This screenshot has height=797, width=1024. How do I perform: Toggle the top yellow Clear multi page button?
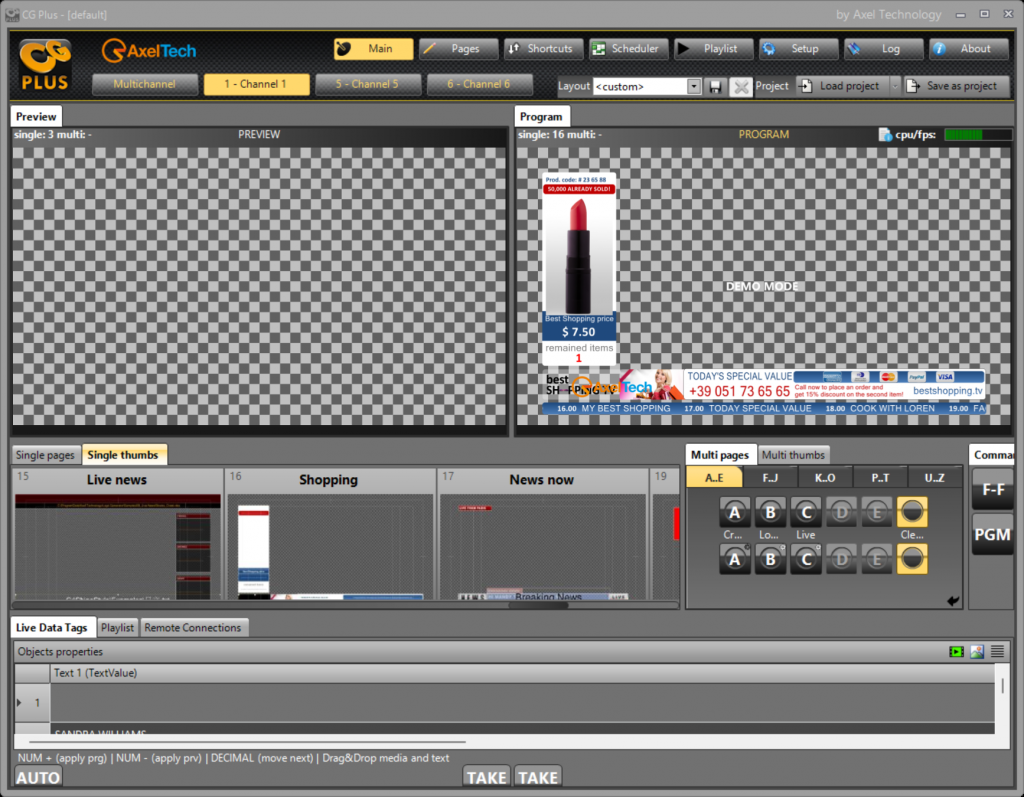coord(912,512)
